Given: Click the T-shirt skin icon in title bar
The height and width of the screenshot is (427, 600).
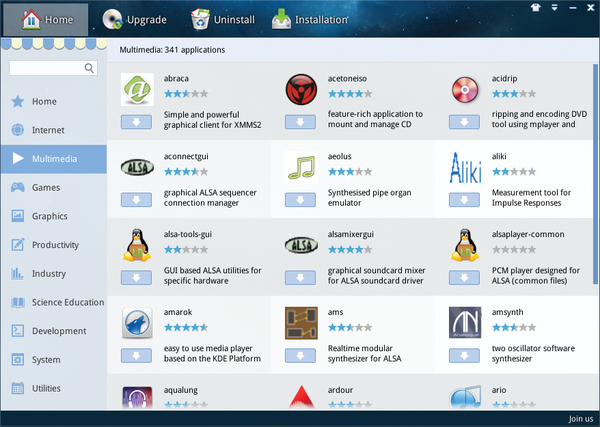Looking at the screenshot, I should [x=536, y=7].
